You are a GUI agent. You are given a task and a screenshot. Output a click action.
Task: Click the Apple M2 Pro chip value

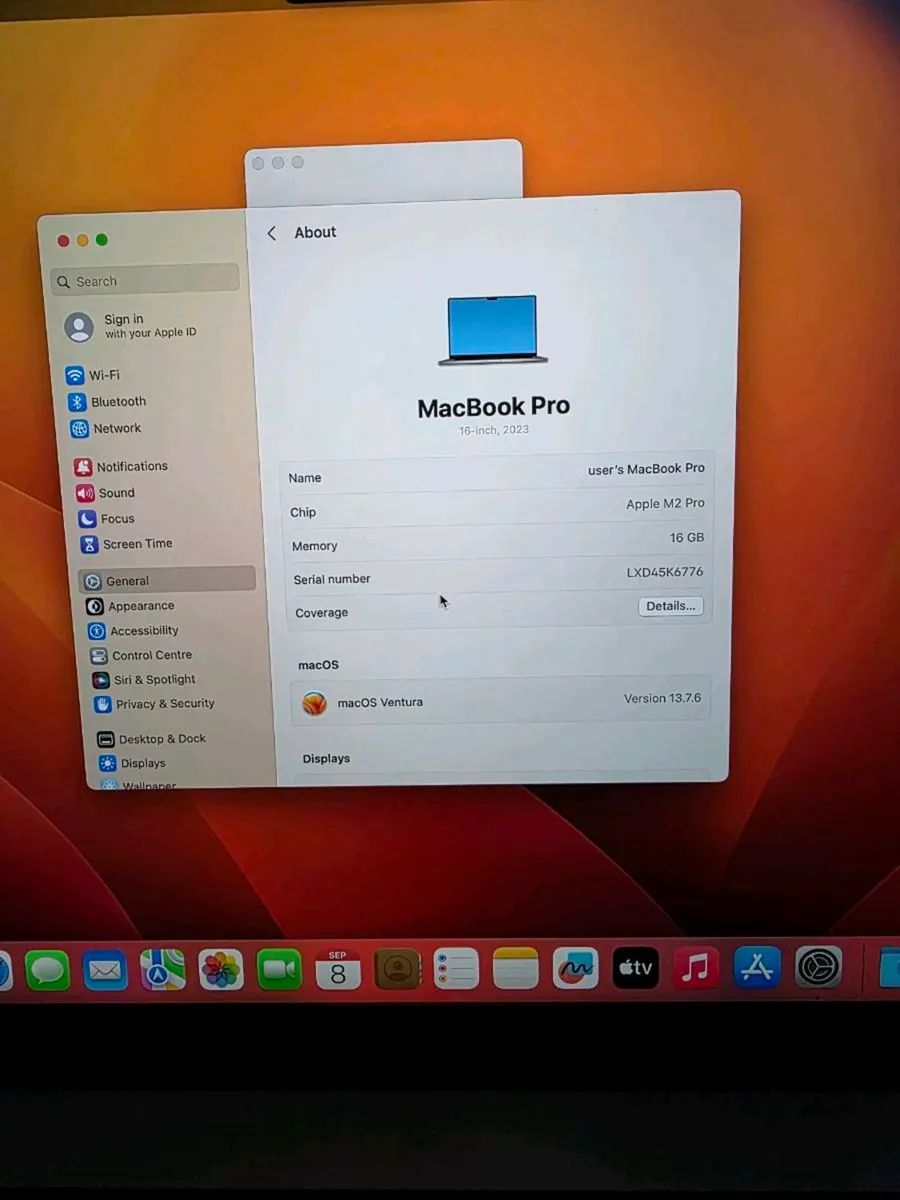(665, 503)
